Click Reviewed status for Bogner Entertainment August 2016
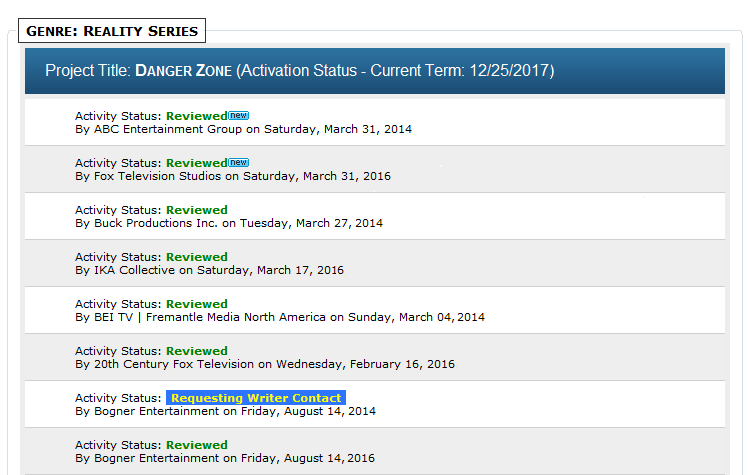Image resolution: width=750 pixels, height=475 pixels. (x=197, y=445)
